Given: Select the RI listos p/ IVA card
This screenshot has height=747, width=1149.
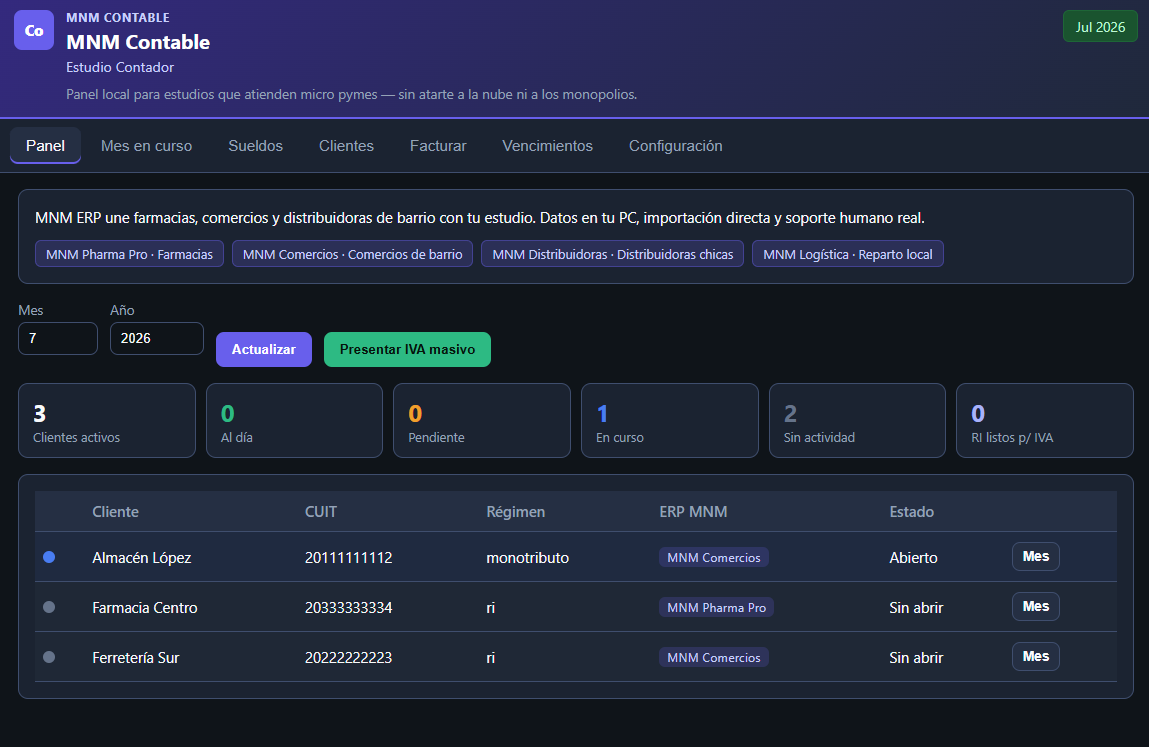Looking at the screenshot, I should pyautogui.click(x=1045, y=421).
